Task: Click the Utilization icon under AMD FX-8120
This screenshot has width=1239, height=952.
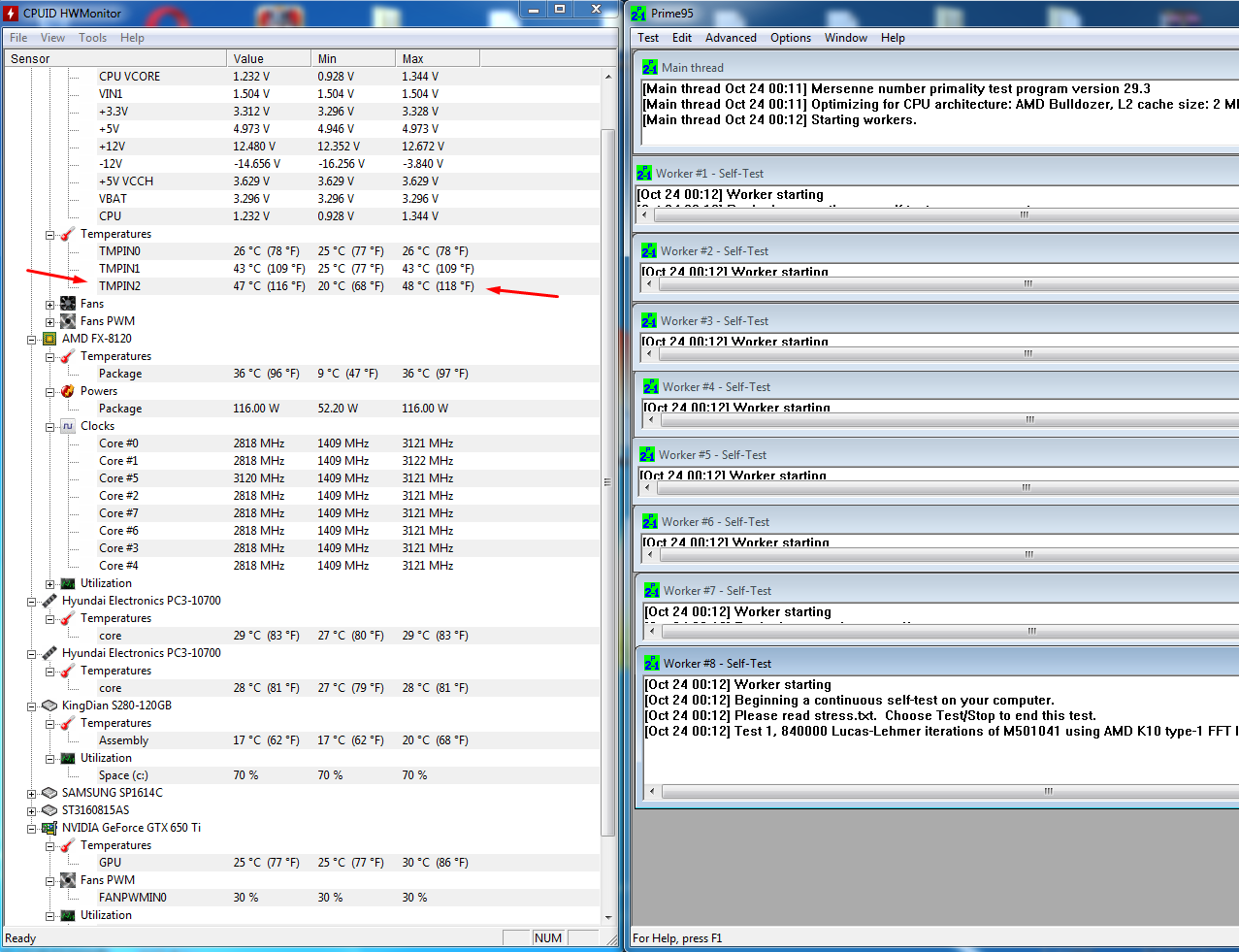Action: [x=68, y=583]
